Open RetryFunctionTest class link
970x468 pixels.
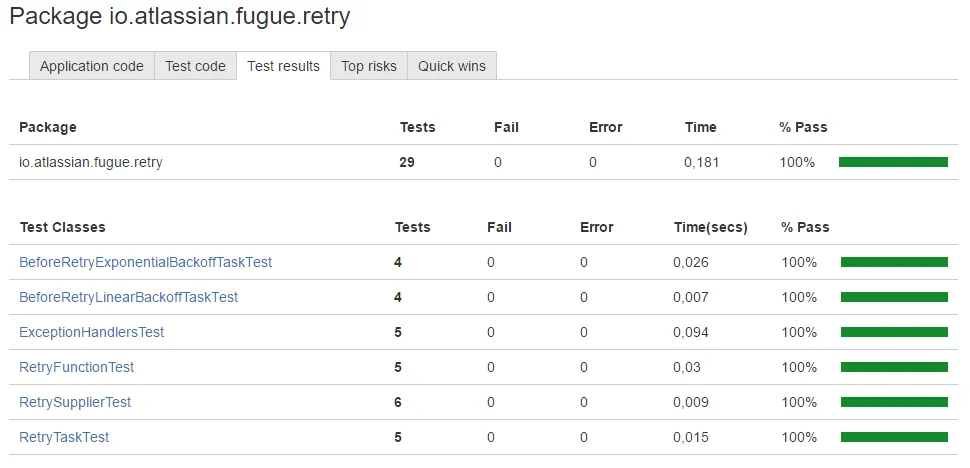[77, 367]
